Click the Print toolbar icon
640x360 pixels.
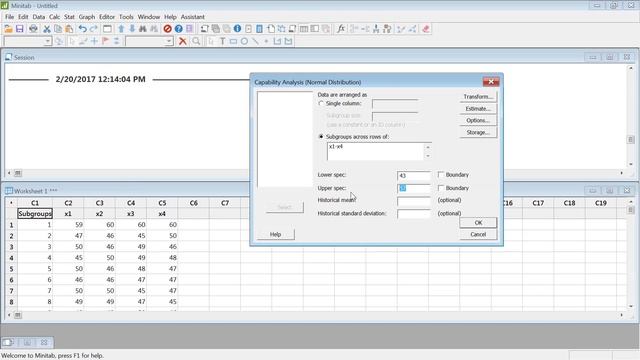pos(33,29)
